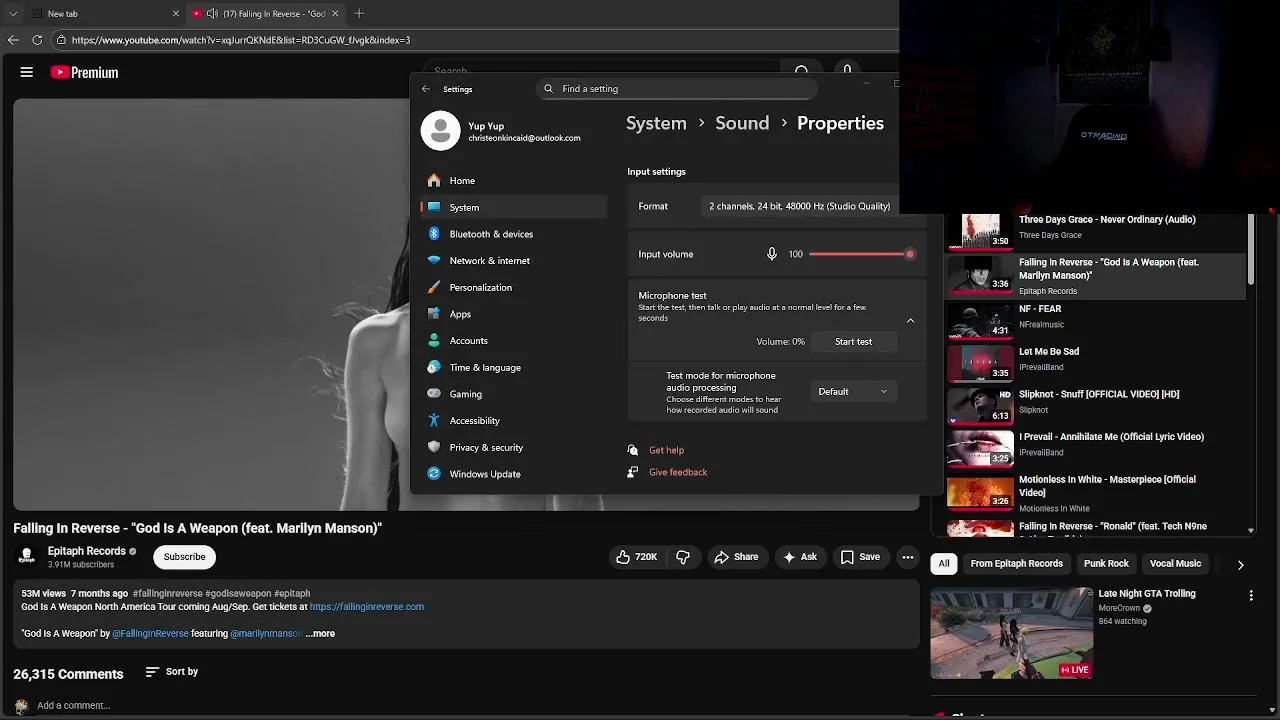
Task: Expand the description with ...more
Action: pos(320,633)
